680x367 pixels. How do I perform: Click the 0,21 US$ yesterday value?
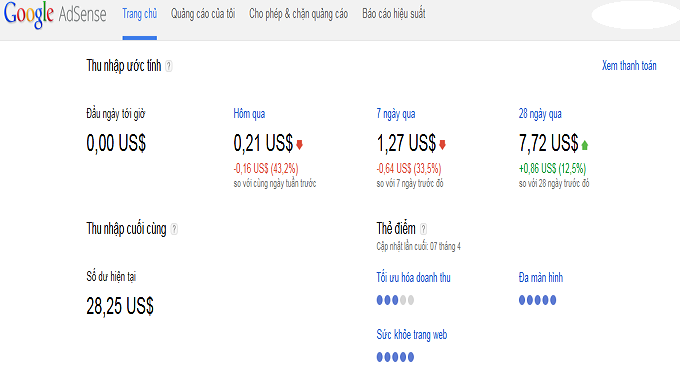click(x=263, y=143)
